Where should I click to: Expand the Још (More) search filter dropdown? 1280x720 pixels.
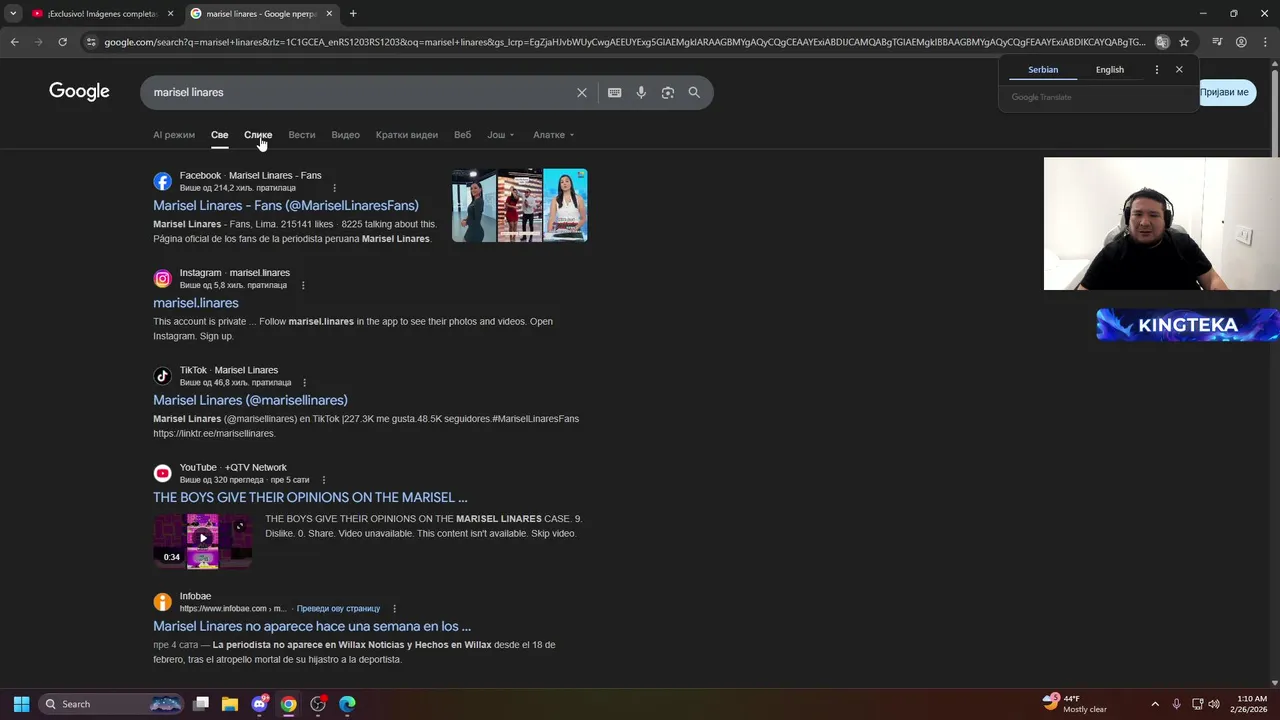tap(501, 135)
